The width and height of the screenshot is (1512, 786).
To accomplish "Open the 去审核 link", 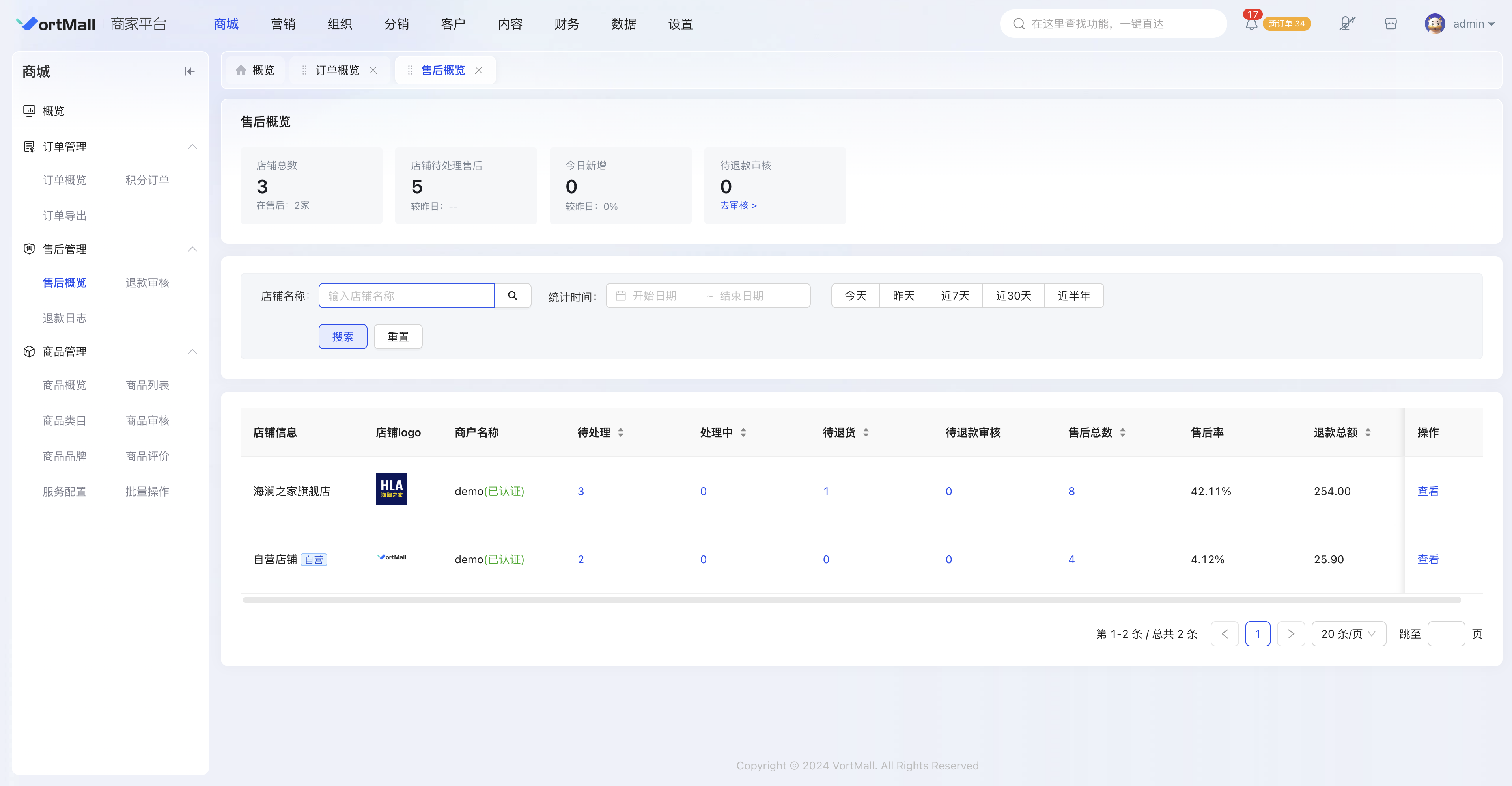I will coord(738,205).
